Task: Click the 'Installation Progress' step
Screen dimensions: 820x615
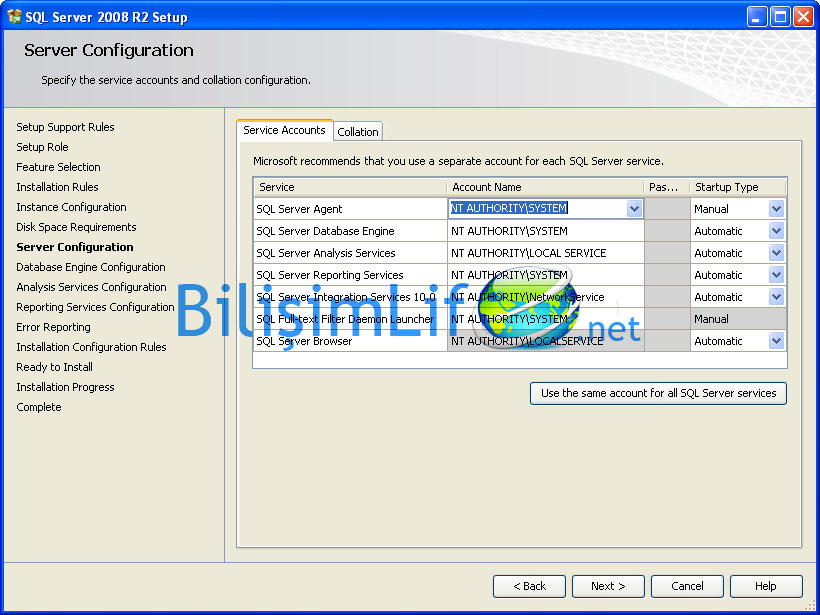Action: [65, 387]
